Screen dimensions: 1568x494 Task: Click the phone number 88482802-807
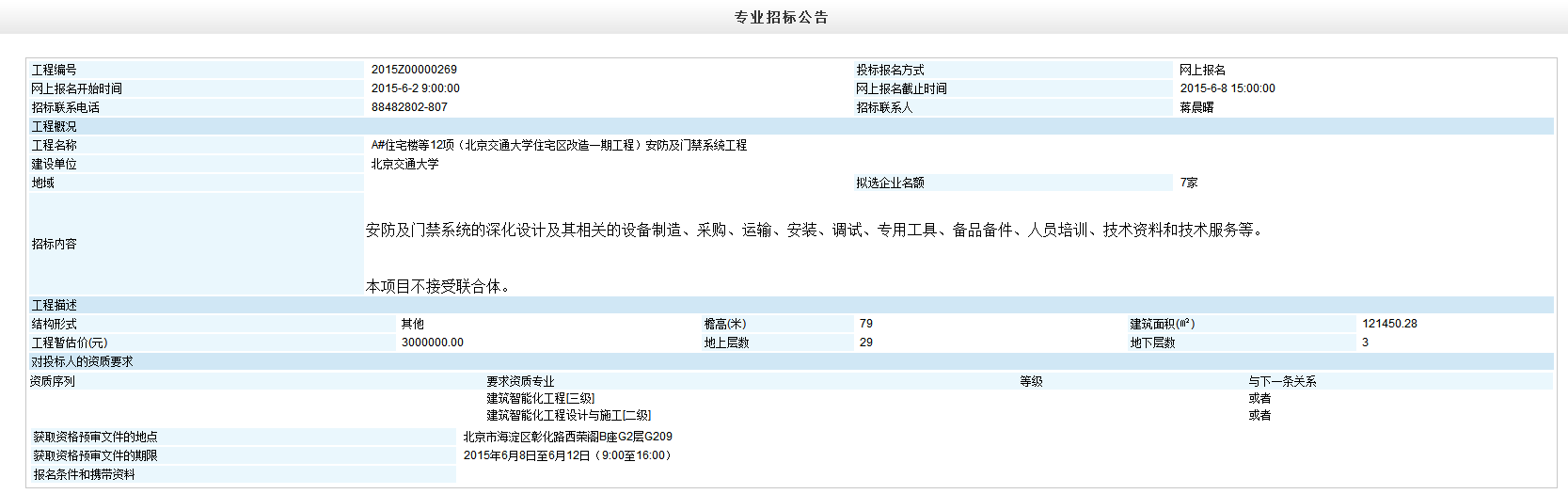pyautogui.click(x=409, y=107)
